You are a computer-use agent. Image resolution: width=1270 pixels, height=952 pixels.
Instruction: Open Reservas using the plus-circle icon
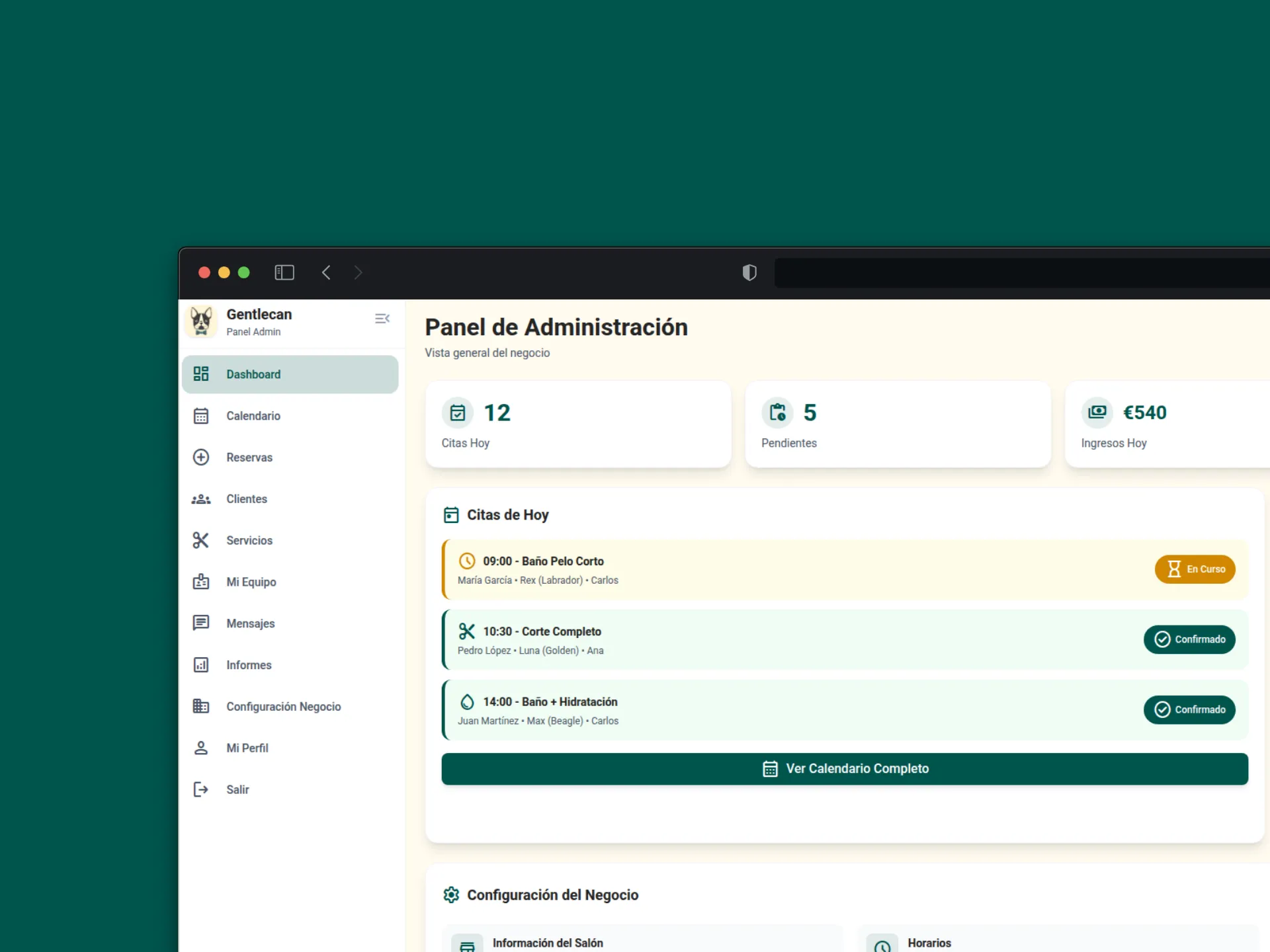tap(202, 457)
